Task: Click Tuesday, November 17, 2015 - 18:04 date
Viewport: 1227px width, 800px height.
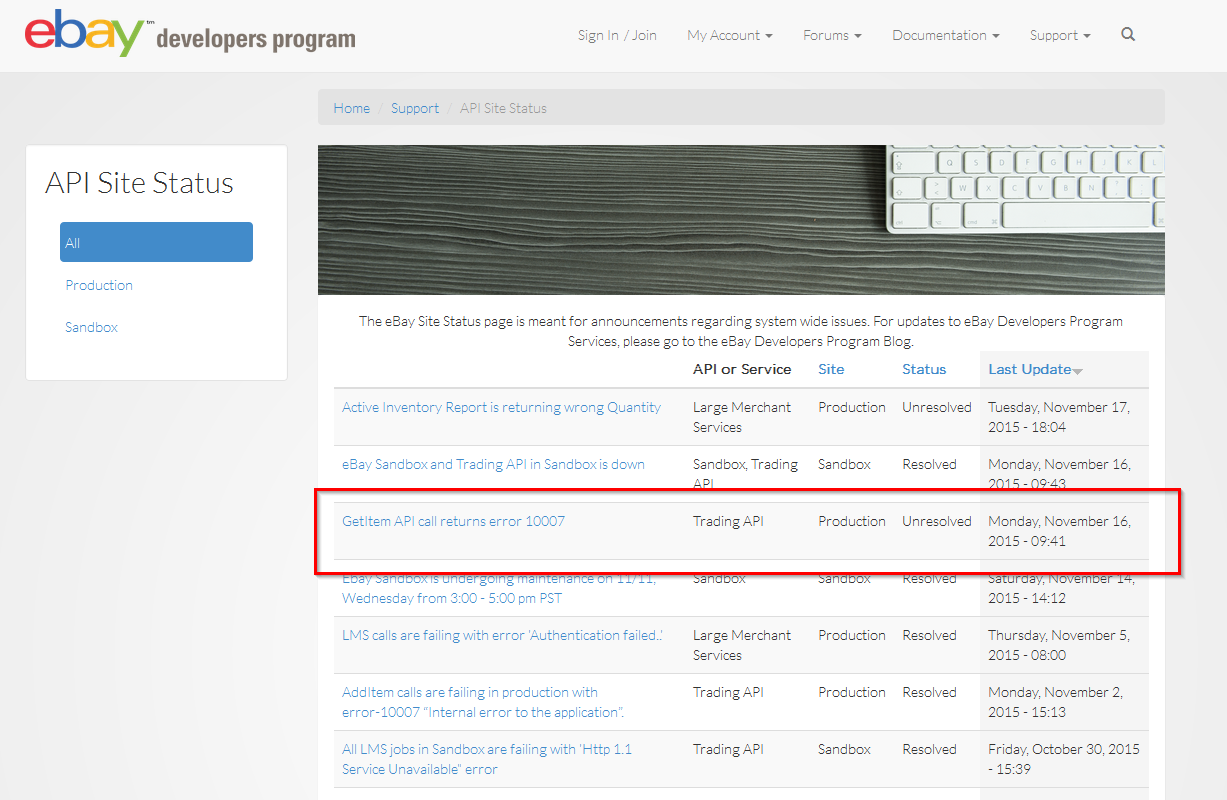Action: click(x=1058, y=417)
